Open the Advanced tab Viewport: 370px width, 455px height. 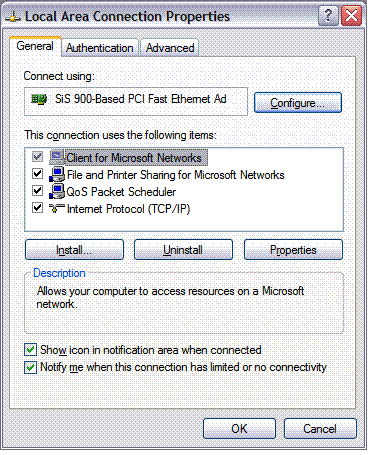(x=170, y=48)
